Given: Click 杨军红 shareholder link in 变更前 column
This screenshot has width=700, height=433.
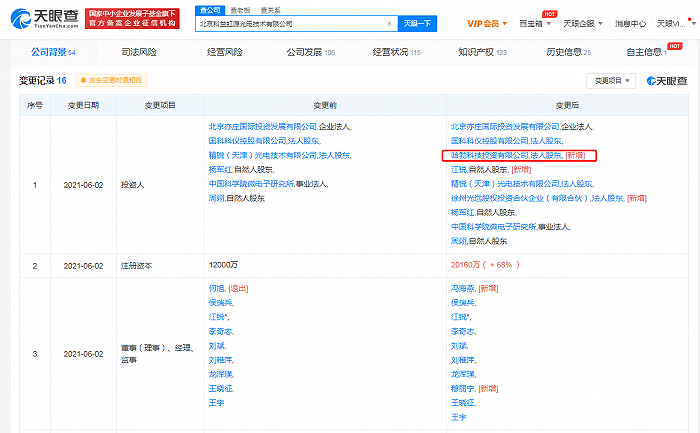Looking at the screenshot, I should coord(220,170).
